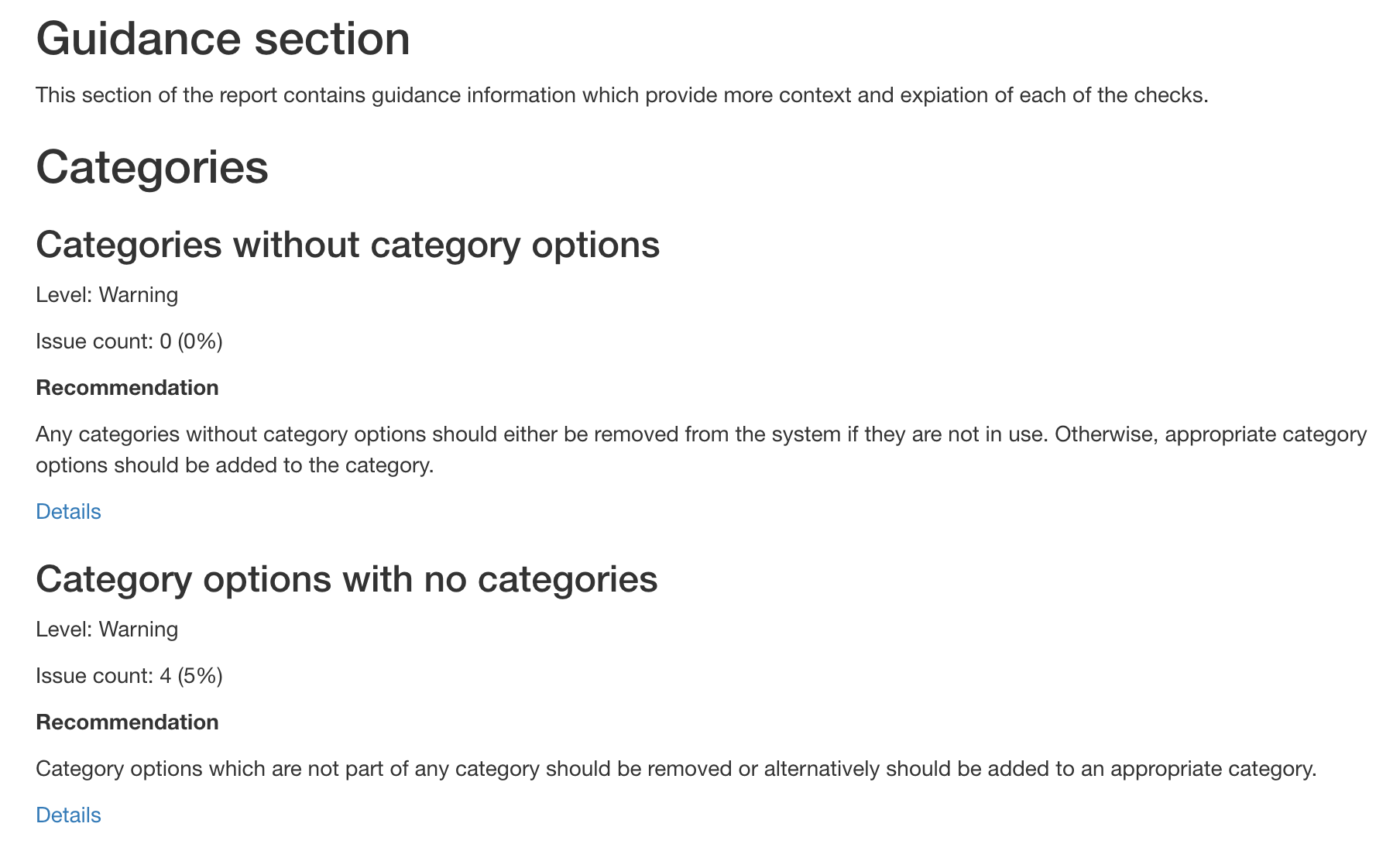Open Details link under Category options with no categories
The width and height of the screenshot is (1400, 844).
[x=68, y=815]
